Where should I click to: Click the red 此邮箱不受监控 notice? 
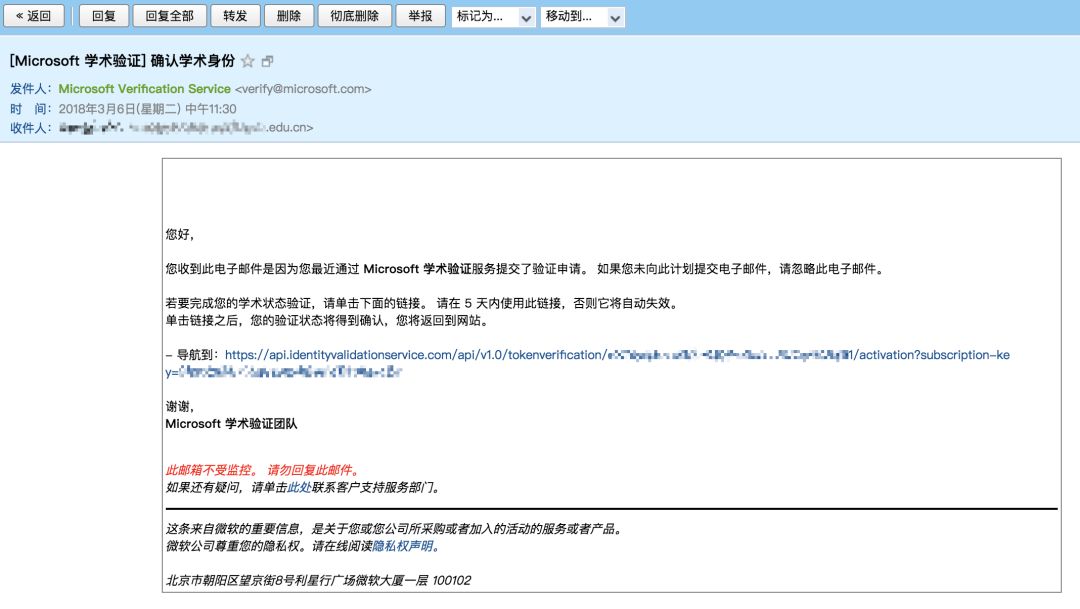point(262,471)
